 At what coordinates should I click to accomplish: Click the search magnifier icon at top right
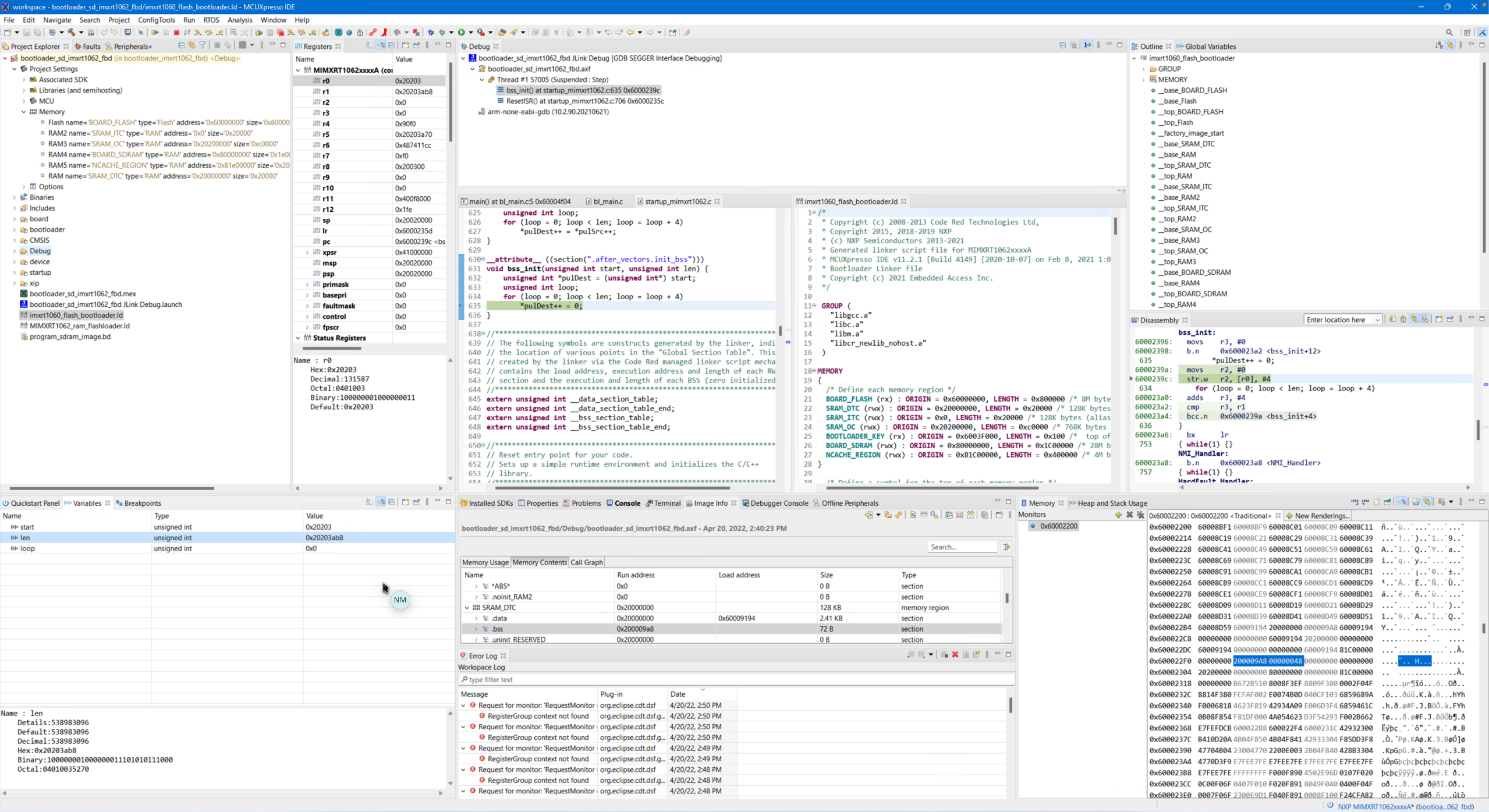point(1449,33)
